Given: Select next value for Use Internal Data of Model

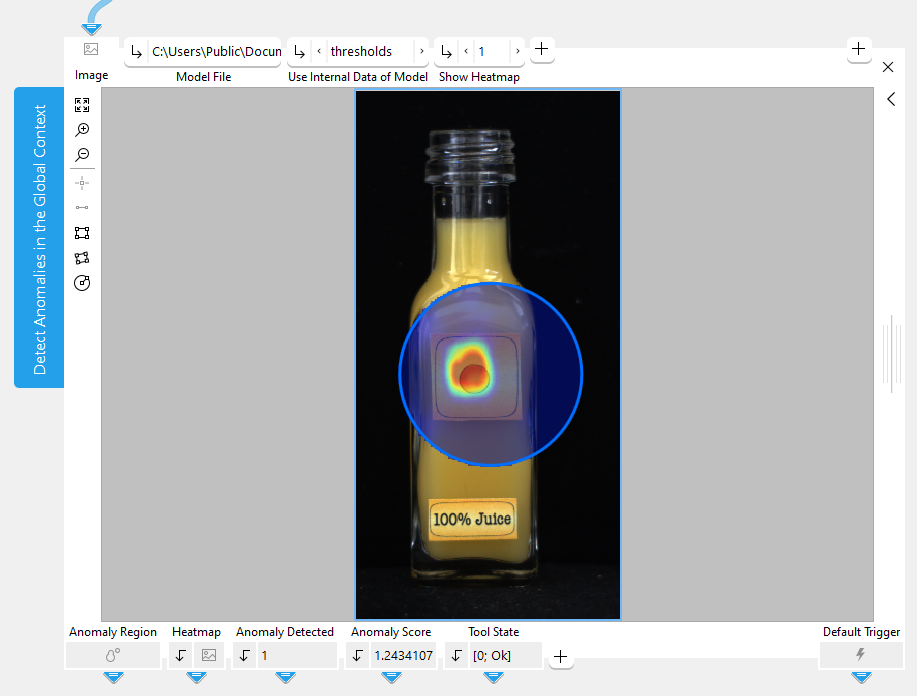Looking at the screenshot, I should (421, 51).
